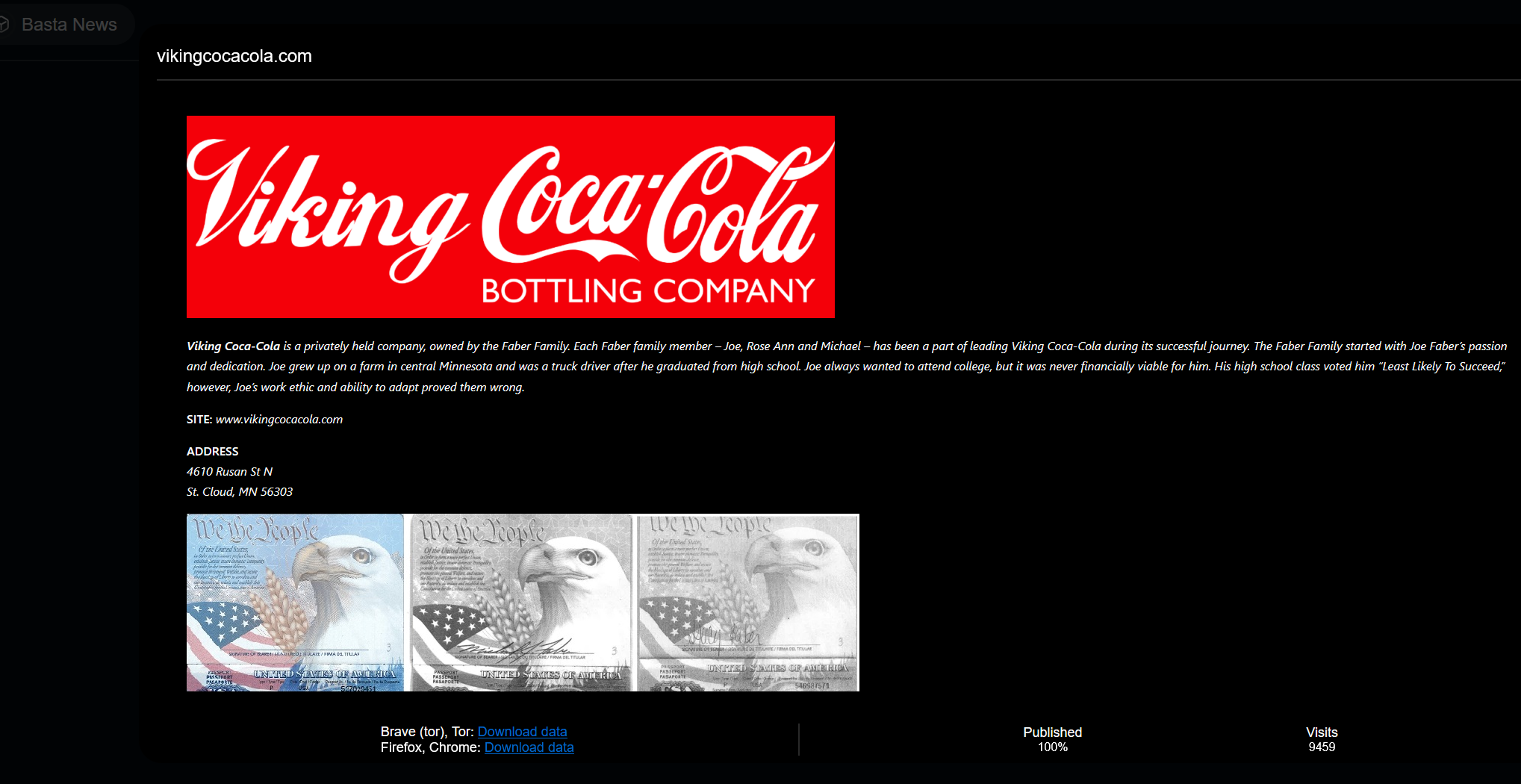Open the color passport thumbnail

click(295, 602)
